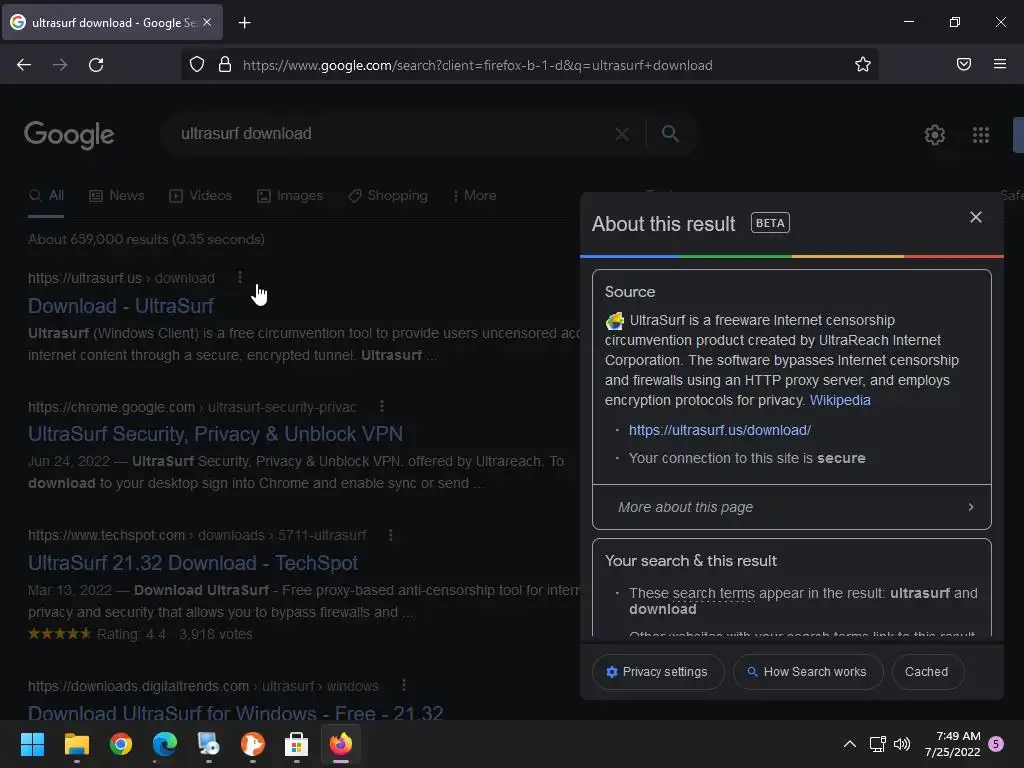The height and width of the screenshot is (768, 1024).
Task: Open Google quick settings gear
Action: pos(935,135)
